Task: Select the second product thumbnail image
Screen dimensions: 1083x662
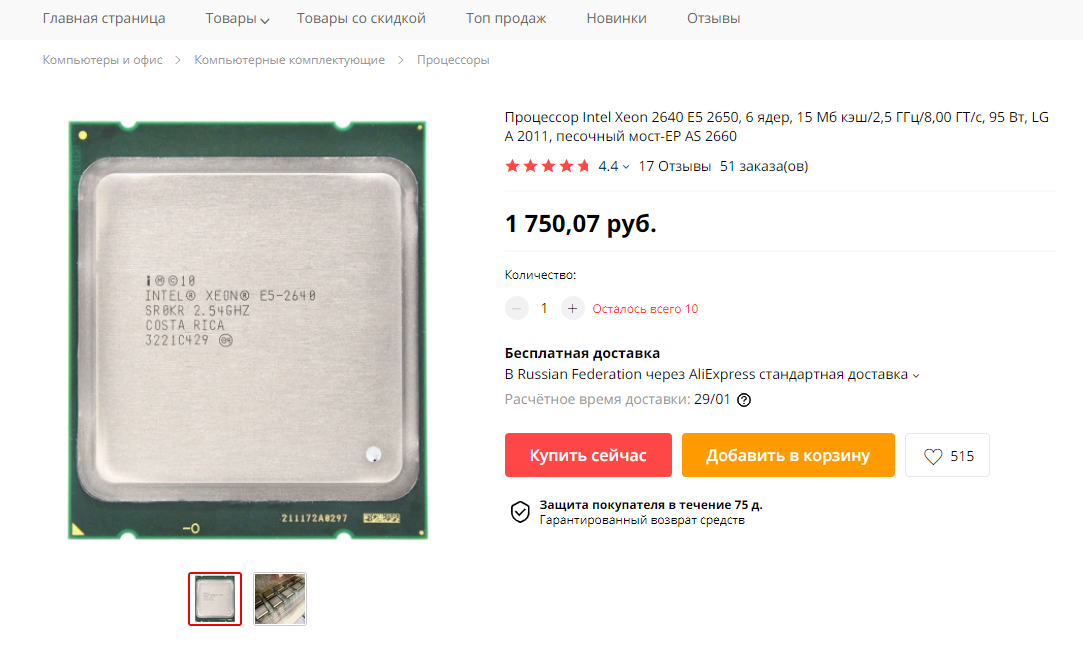Action: pos(280,598)
